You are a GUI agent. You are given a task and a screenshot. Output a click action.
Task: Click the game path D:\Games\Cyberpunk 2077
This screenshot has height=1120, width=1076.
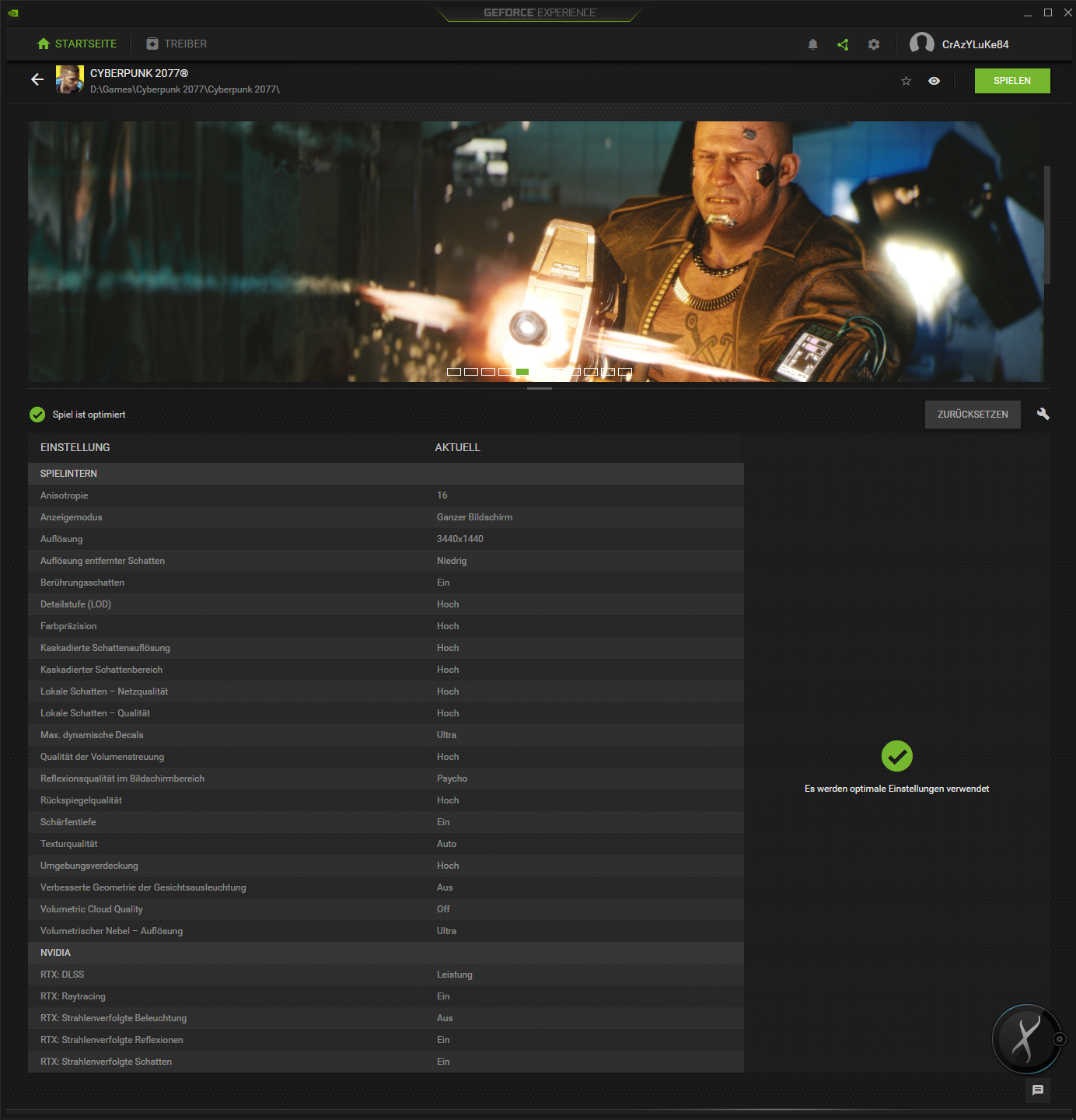click(185, 89)
